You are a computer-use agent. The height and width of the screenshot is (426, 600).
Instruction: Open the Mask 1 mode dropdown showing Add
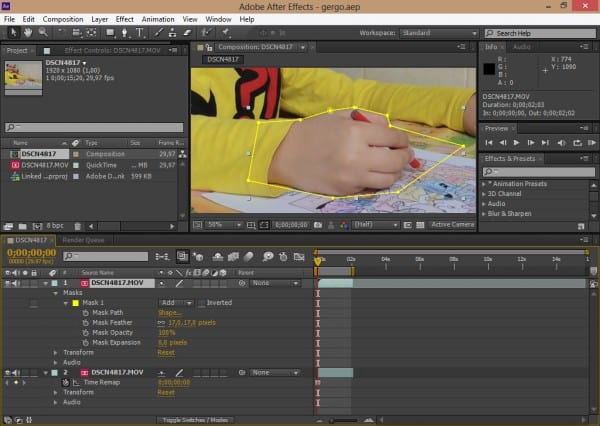coord(175,302)
